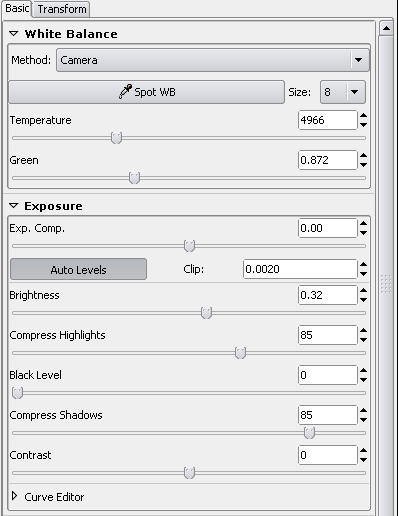The width and height of the screenshot is (398, 516).
Task: Decrease Green value with the down arrow
Action: 363,165
